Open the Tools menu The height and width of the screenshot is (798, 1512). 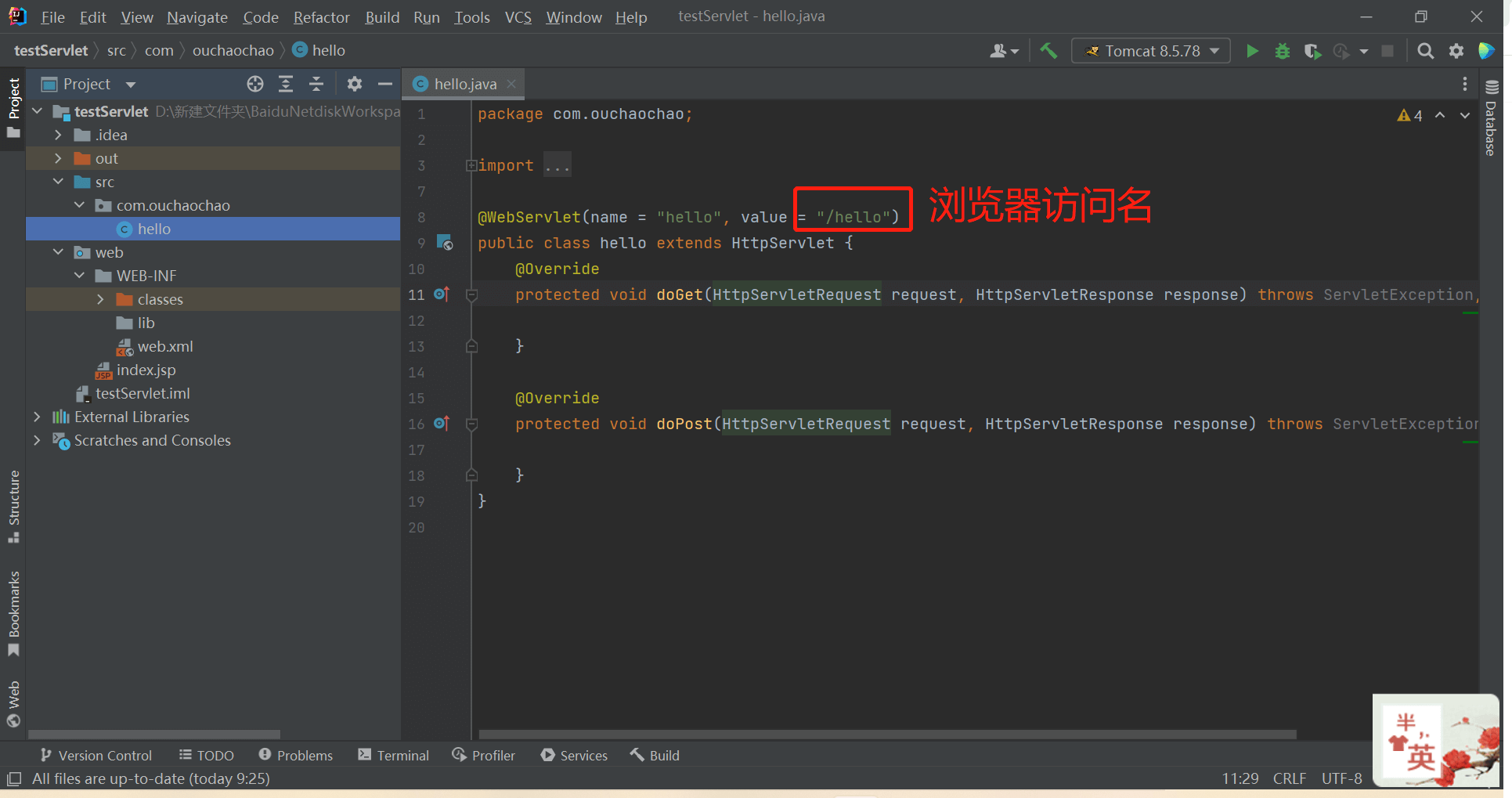coord(472,16)
